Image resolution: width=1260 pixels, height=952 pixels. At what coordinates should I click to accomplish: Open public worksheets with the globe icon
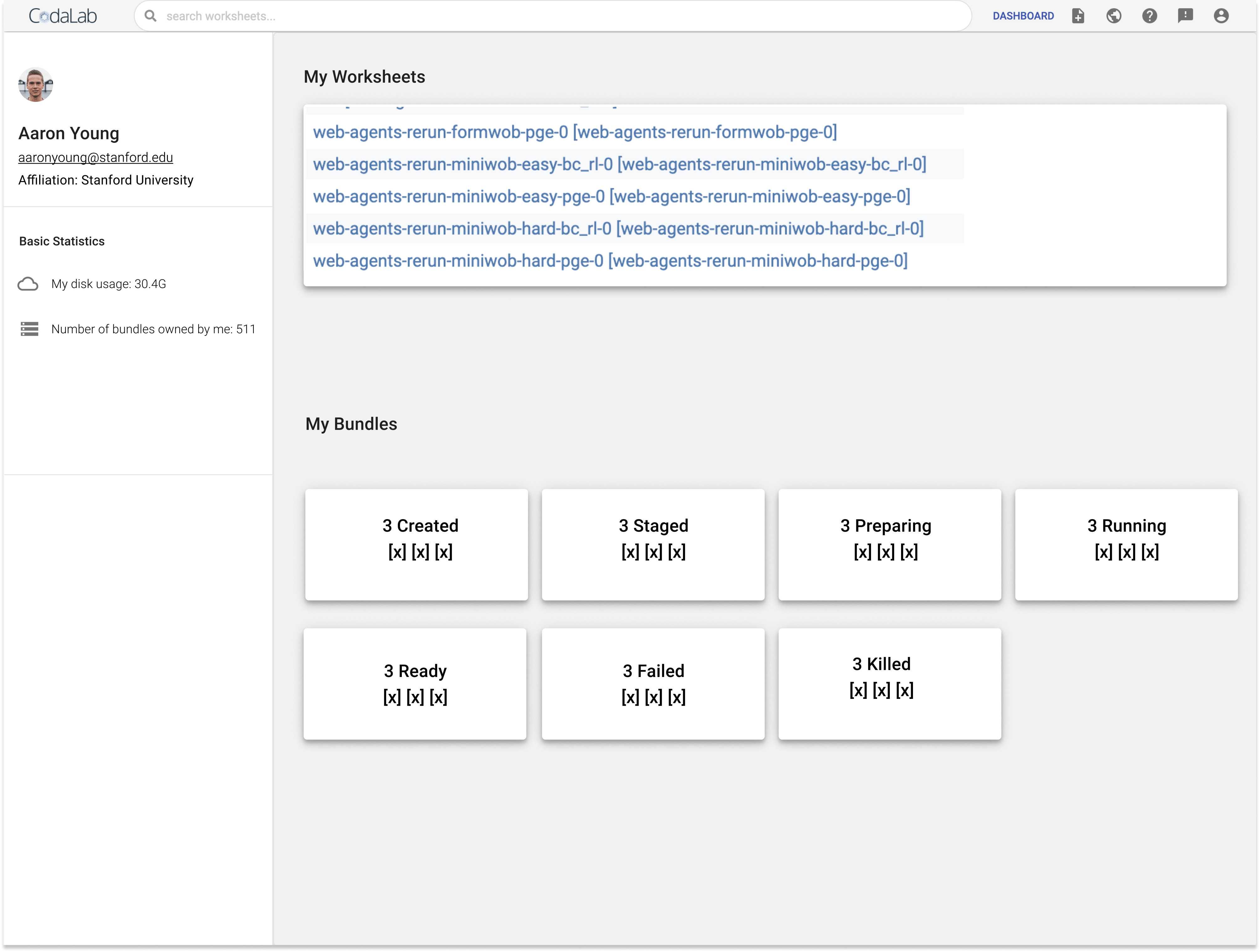(x=1114, y=16)
